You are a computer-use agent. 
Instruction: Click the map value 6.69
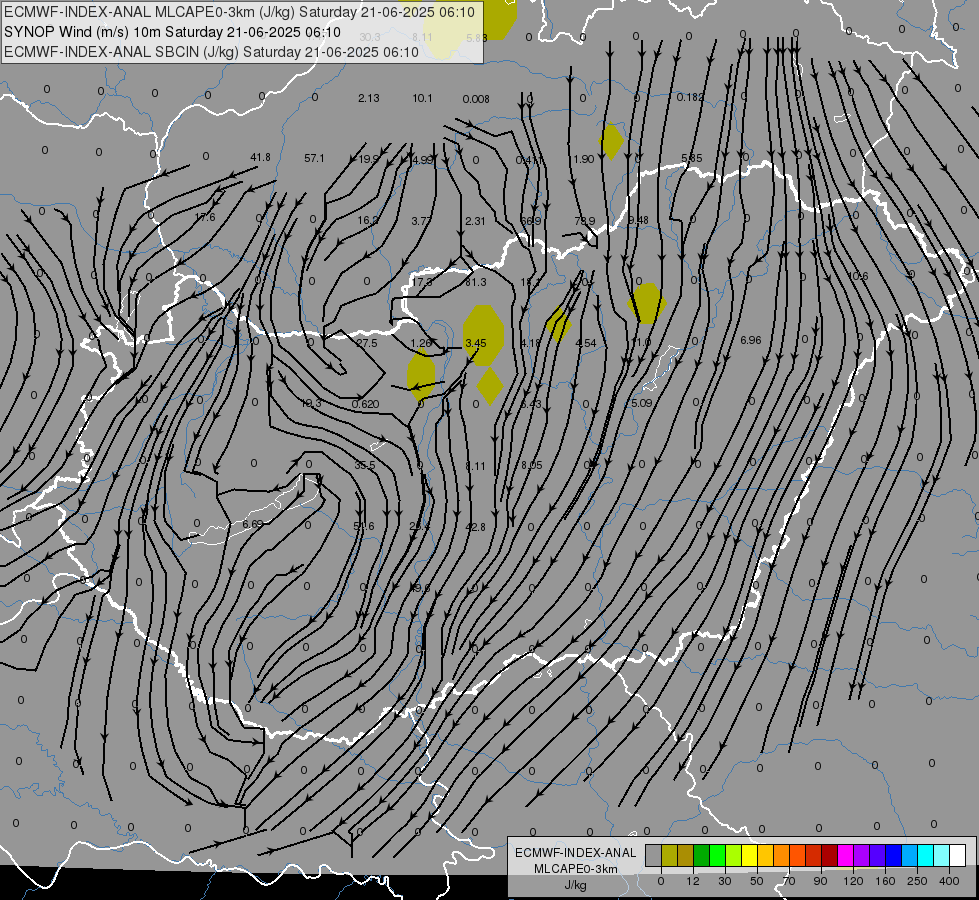click(x=253, y=523)
